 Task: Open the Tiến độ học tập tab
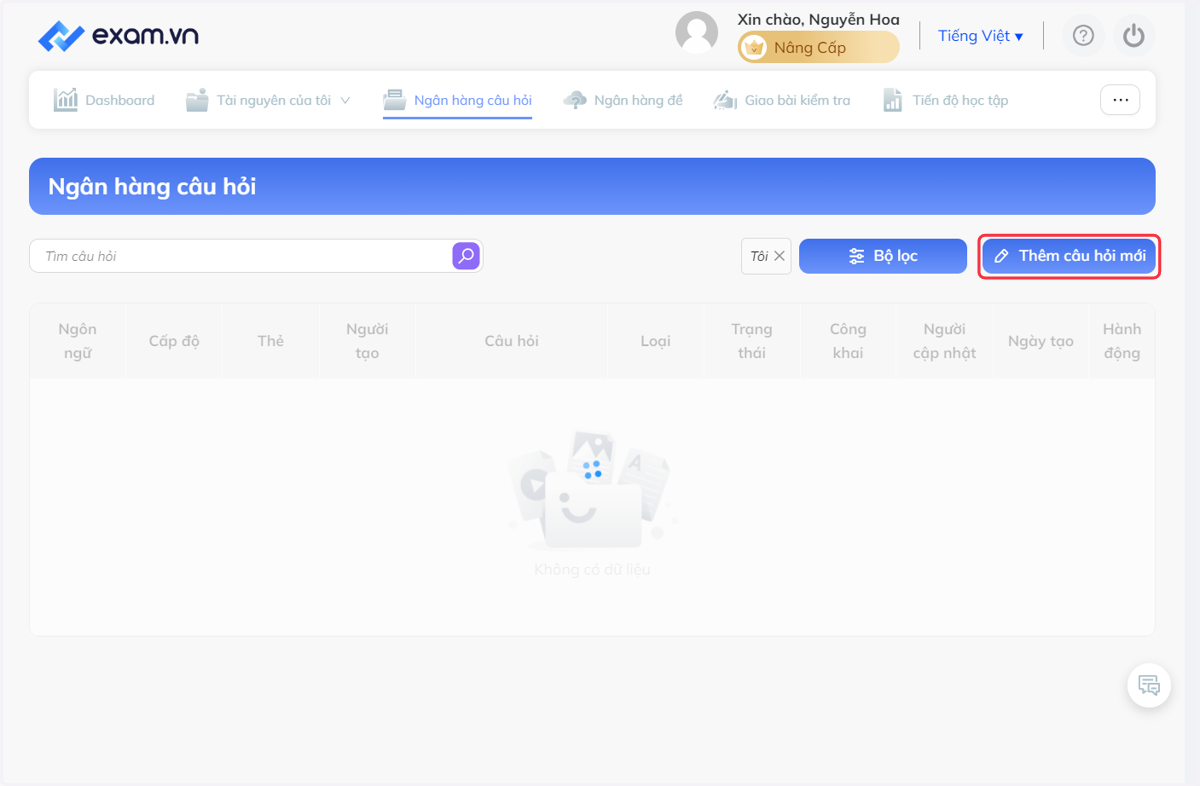pos(945,100)
